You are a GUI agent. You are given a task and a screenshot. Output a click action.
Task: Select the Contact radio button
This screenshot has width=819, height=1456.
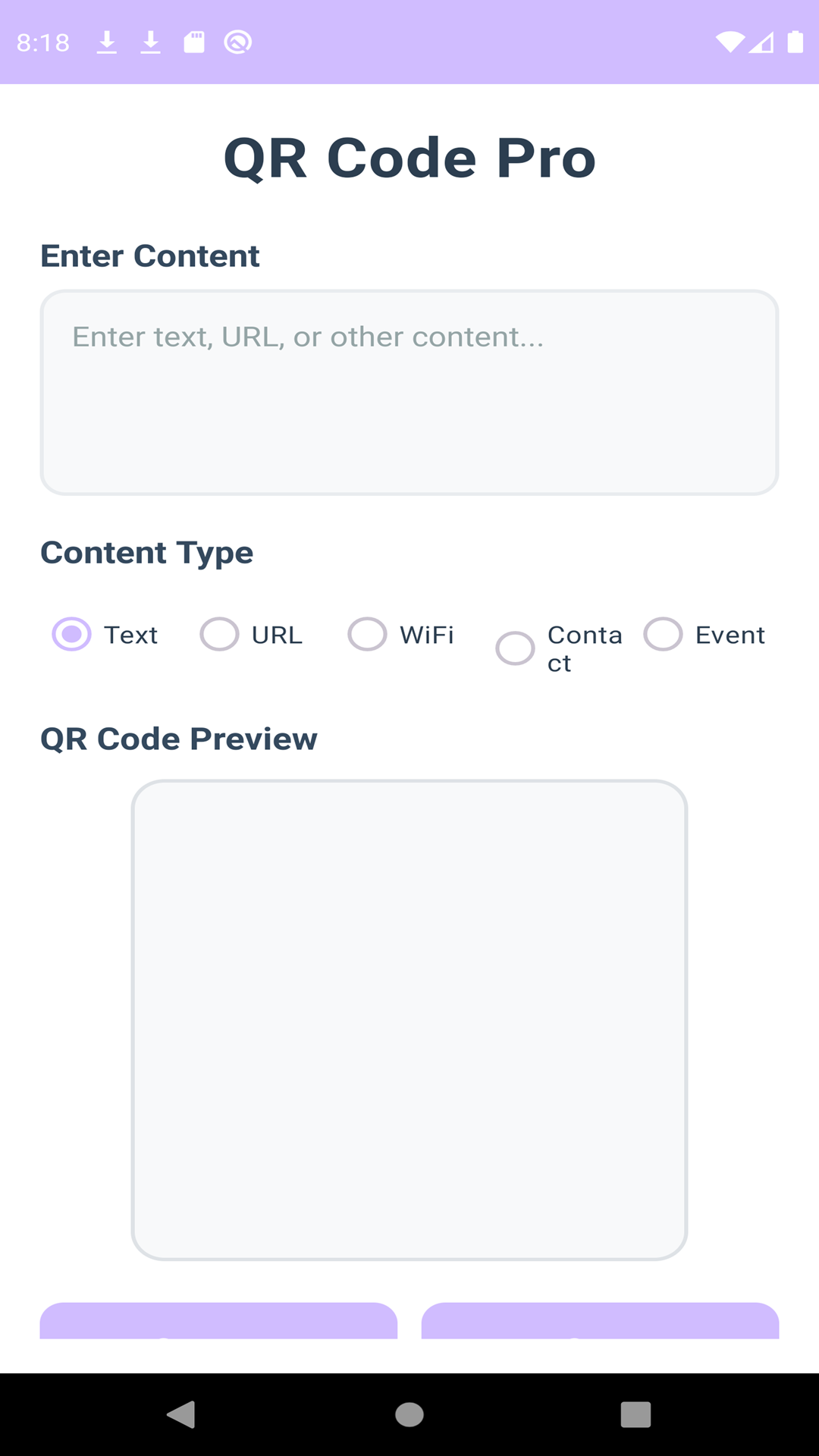pos(516,649)
